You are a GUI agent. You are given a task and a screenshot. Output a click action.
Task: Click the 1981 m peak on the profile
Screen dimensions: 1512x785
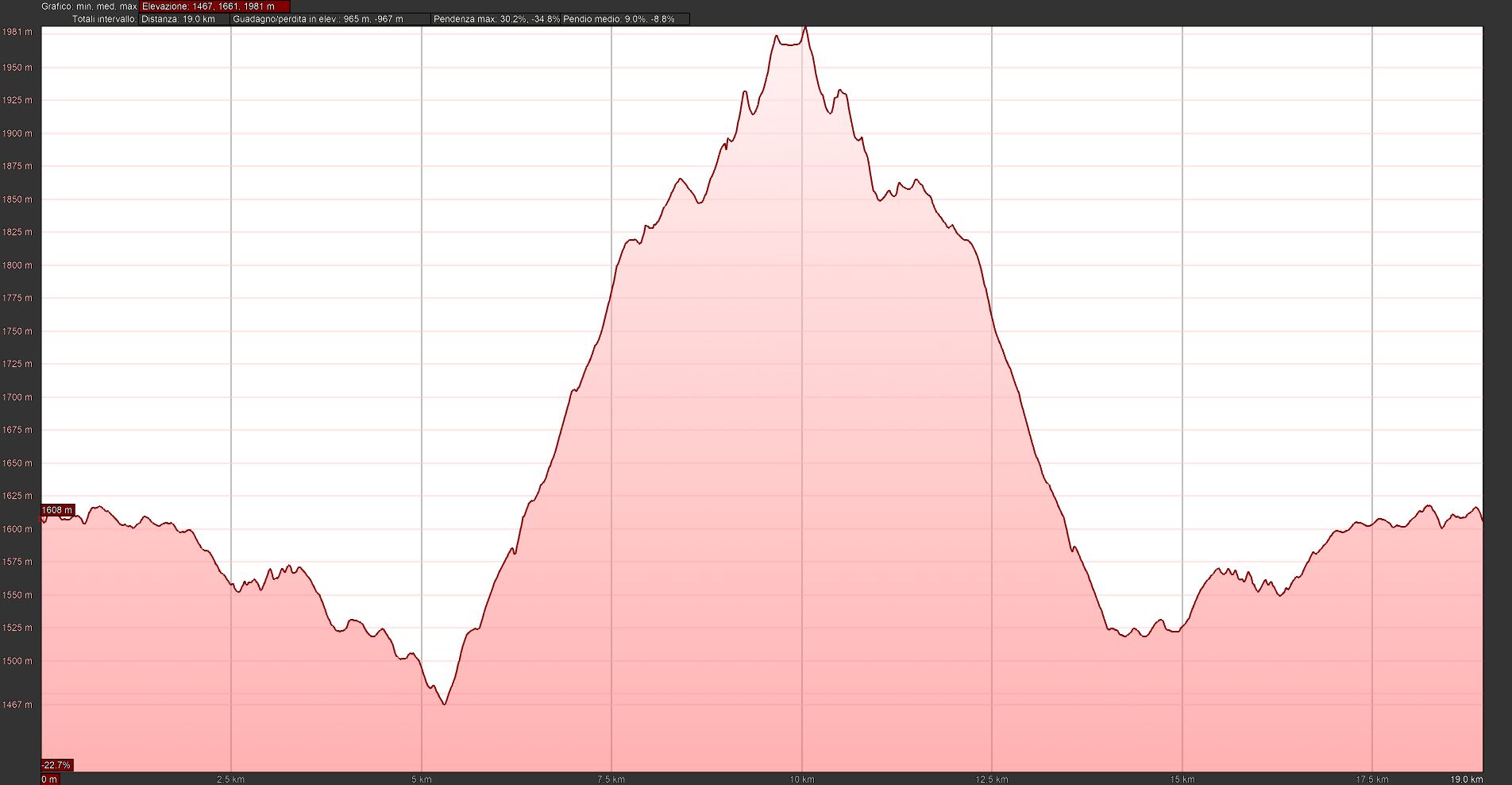tap(805, 28)
